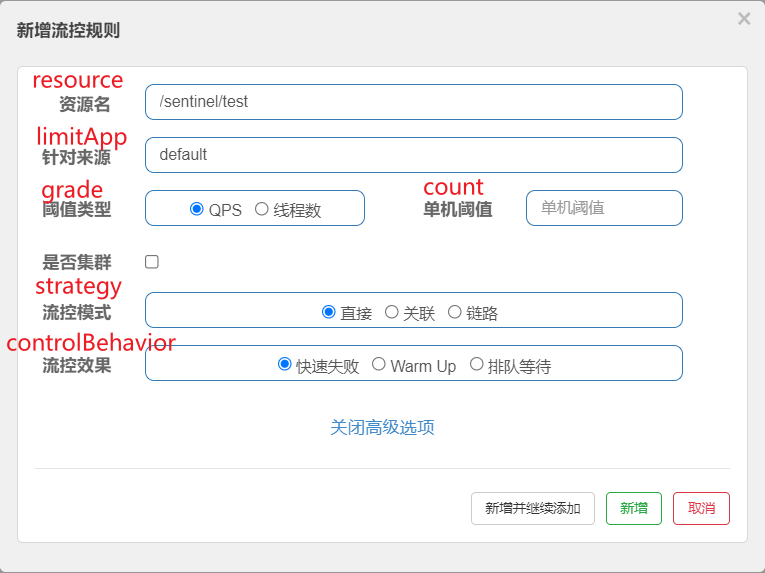765x573 pixels.
Task: Click the 单机阈值 input box
Action: coord(604,208)
